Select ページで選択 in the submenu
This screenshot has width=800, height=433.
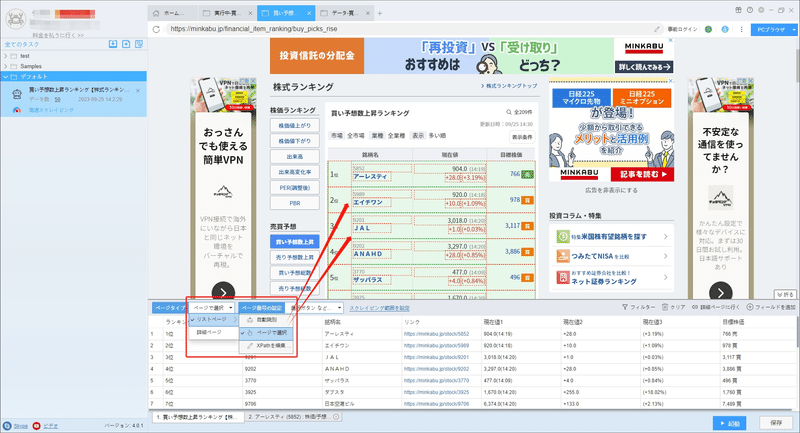[x=266, y=333]
